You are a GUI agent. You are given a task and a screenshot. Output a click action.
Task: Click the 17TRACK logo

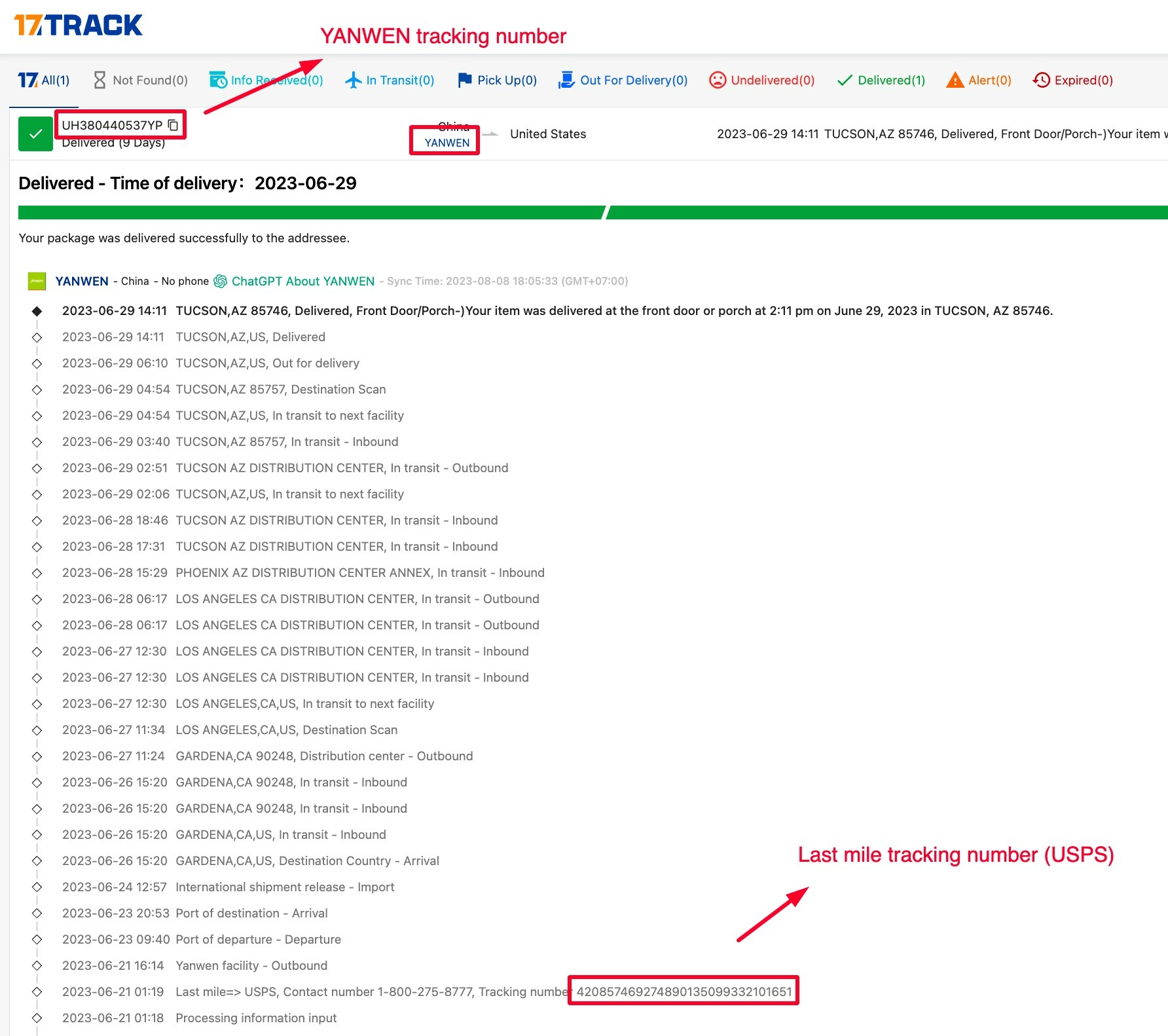tap(78, 25)
